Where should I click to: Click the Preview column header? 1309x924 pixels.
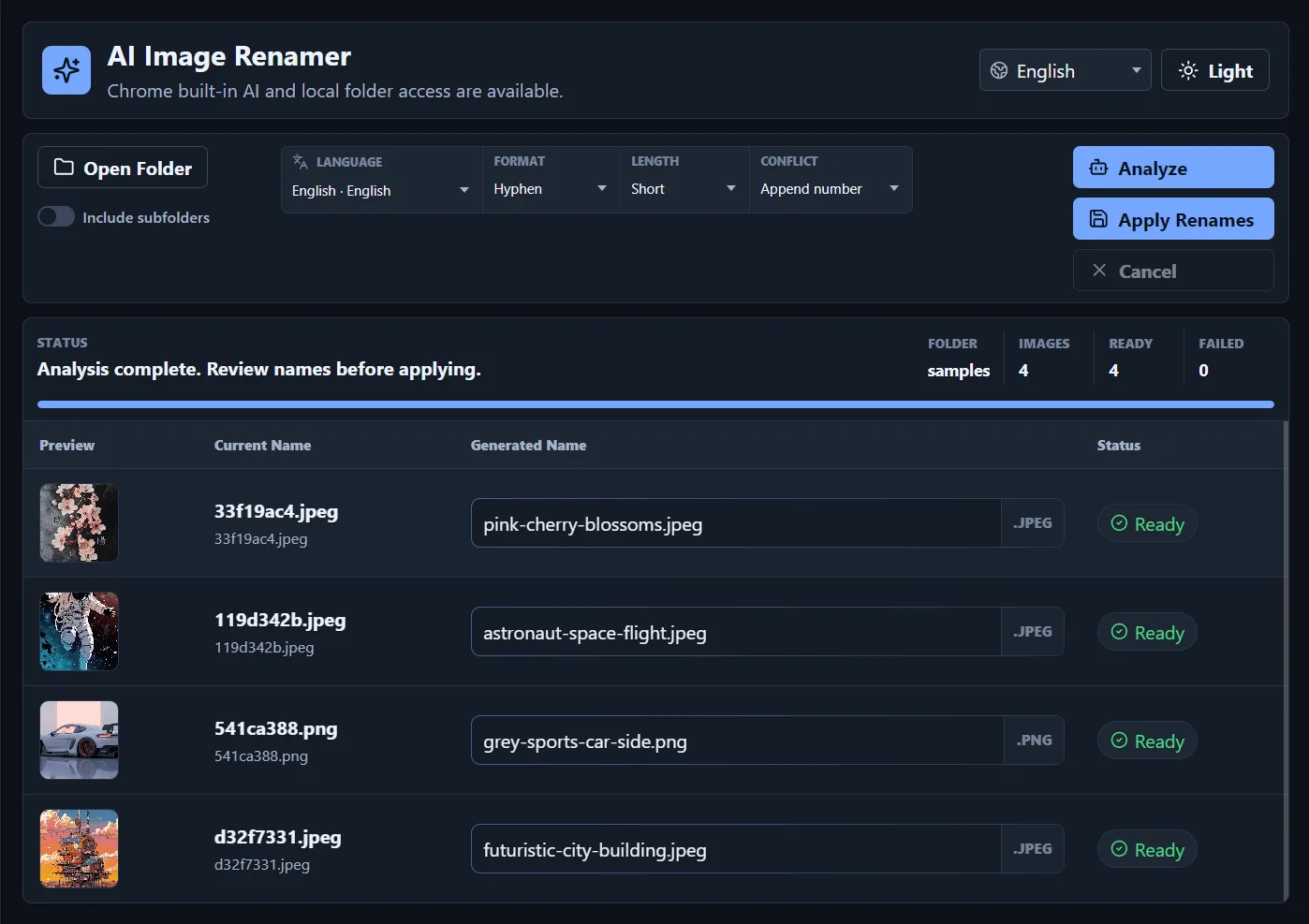[x=66, y=446]
